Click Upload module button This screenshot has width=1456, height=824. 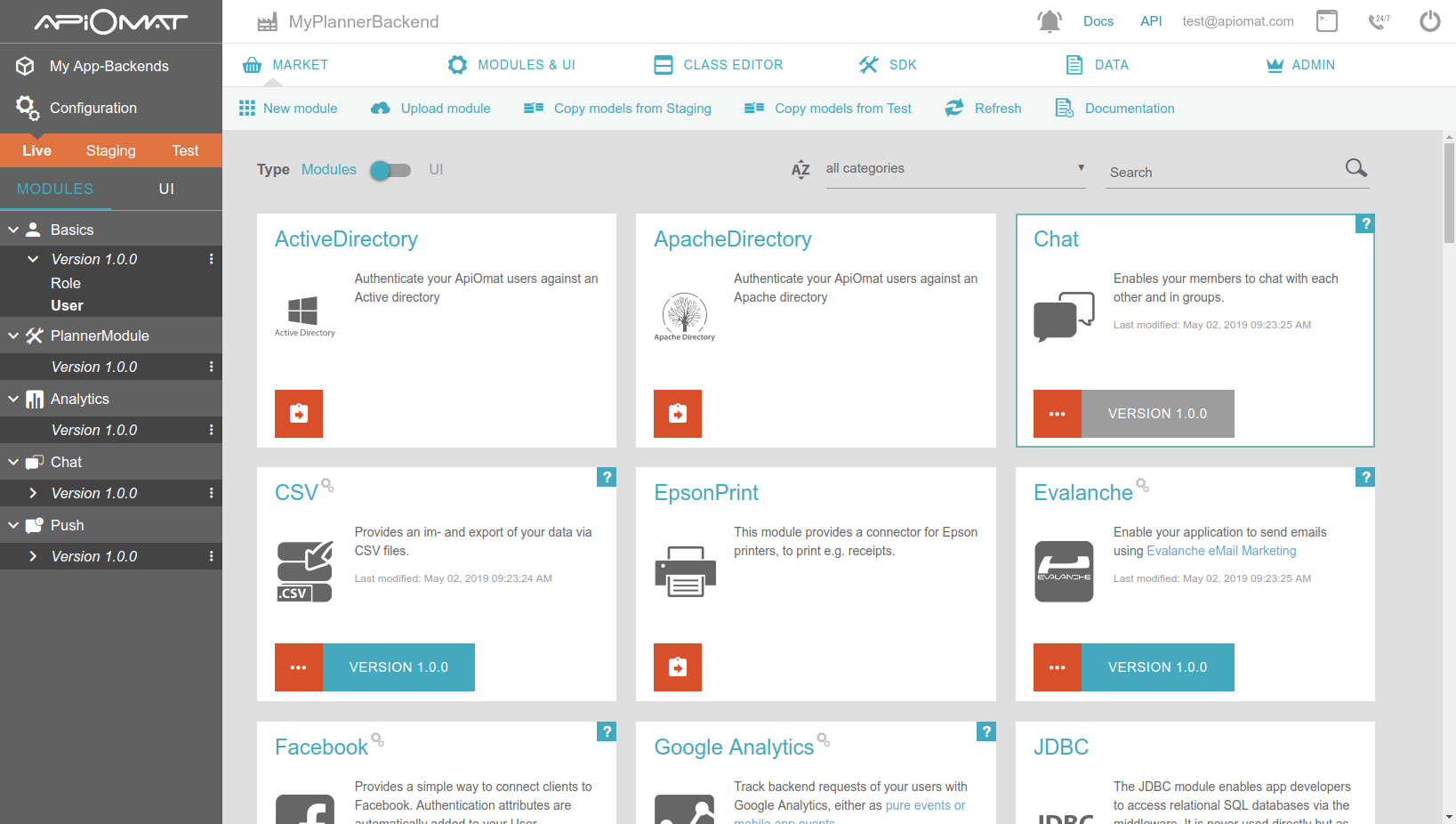430,109
